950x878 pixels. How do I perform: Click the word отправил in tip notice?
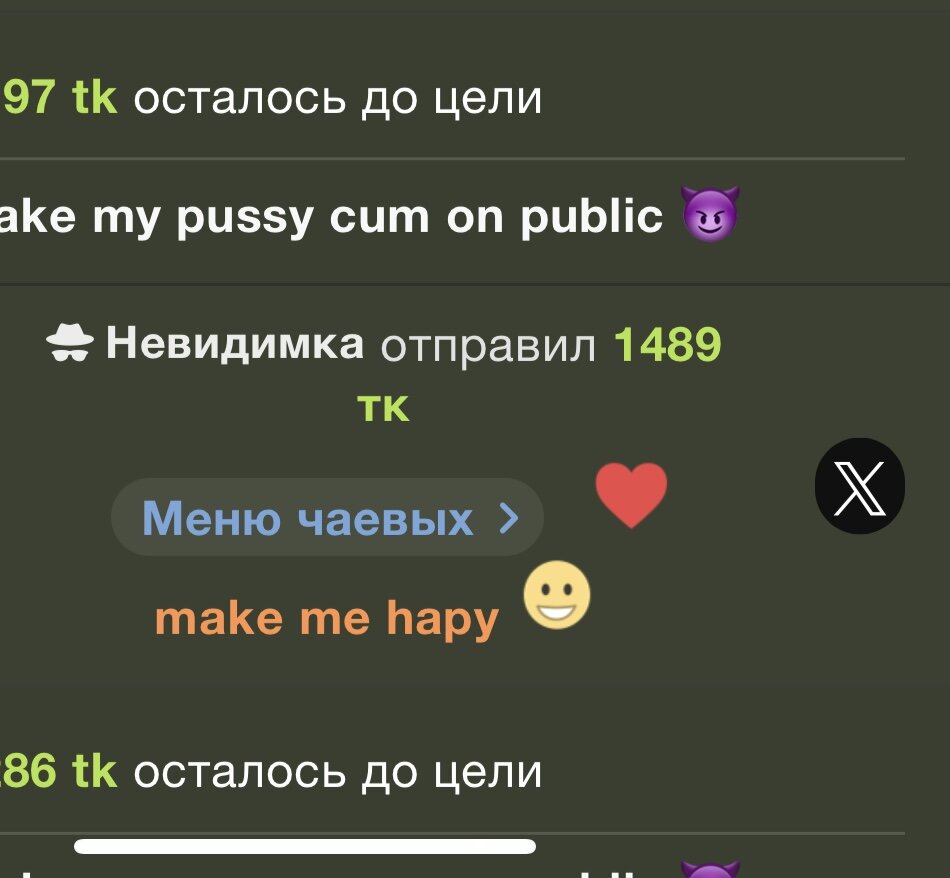488,347
